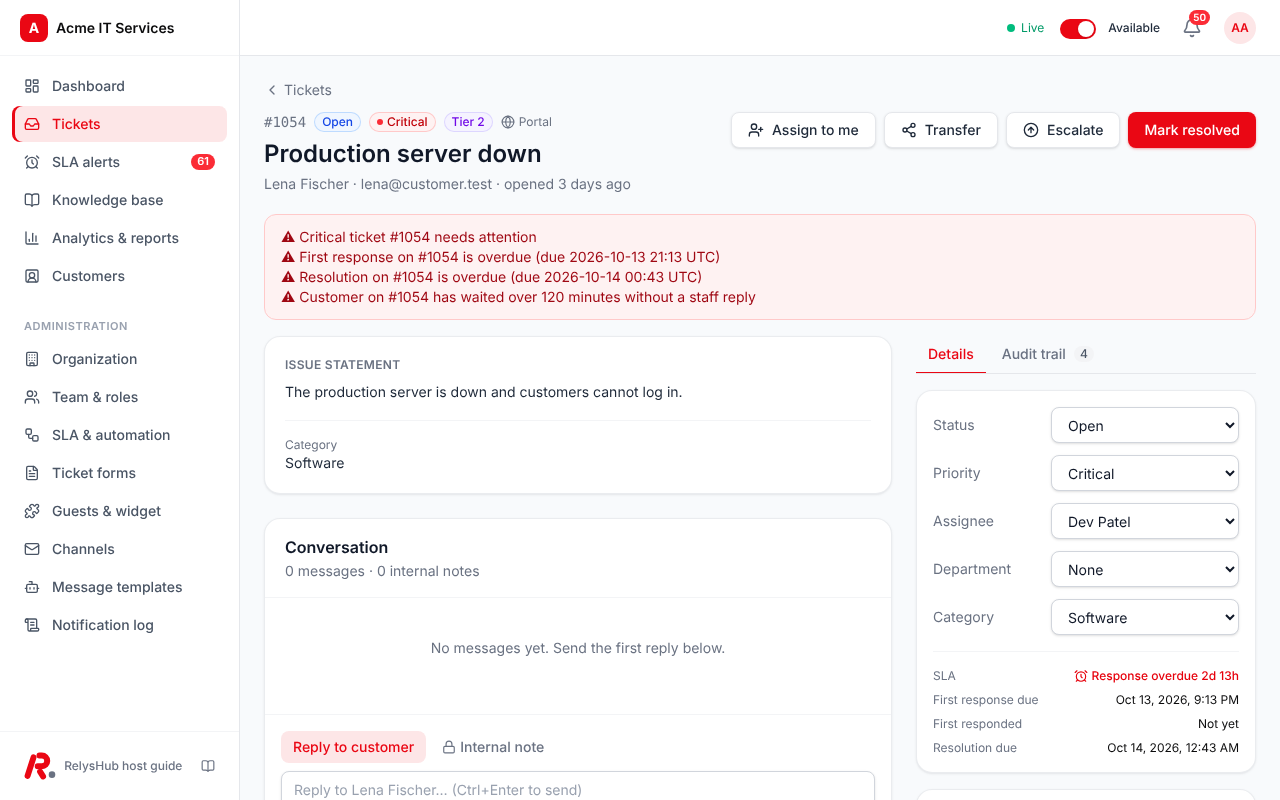Toggle the Available status switch
Viewport: 1280px width, 800px height.
tap(1078, 28)
